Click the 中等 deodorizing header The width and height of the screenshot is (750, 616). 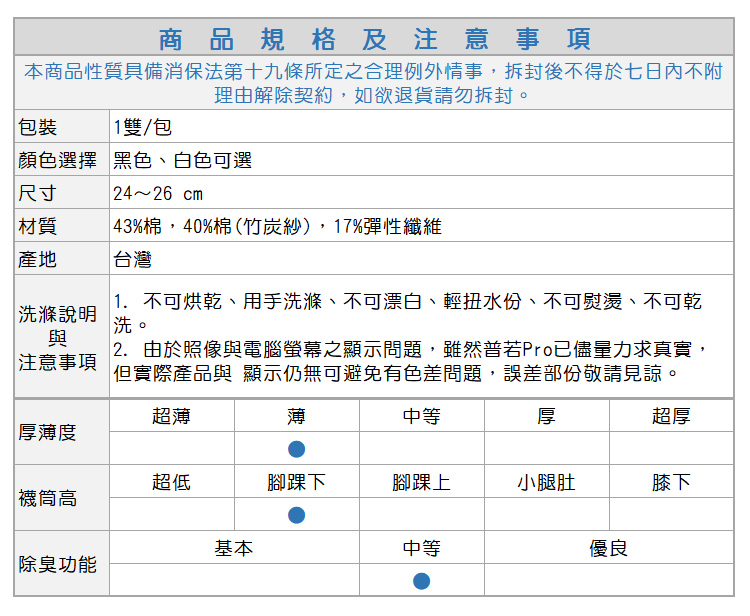421,548
